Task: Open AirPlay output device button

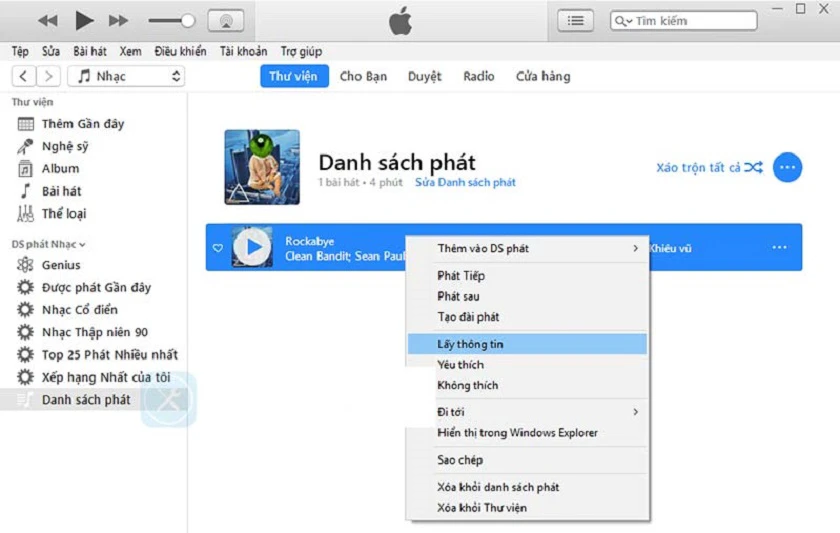Action: point(226,21)
